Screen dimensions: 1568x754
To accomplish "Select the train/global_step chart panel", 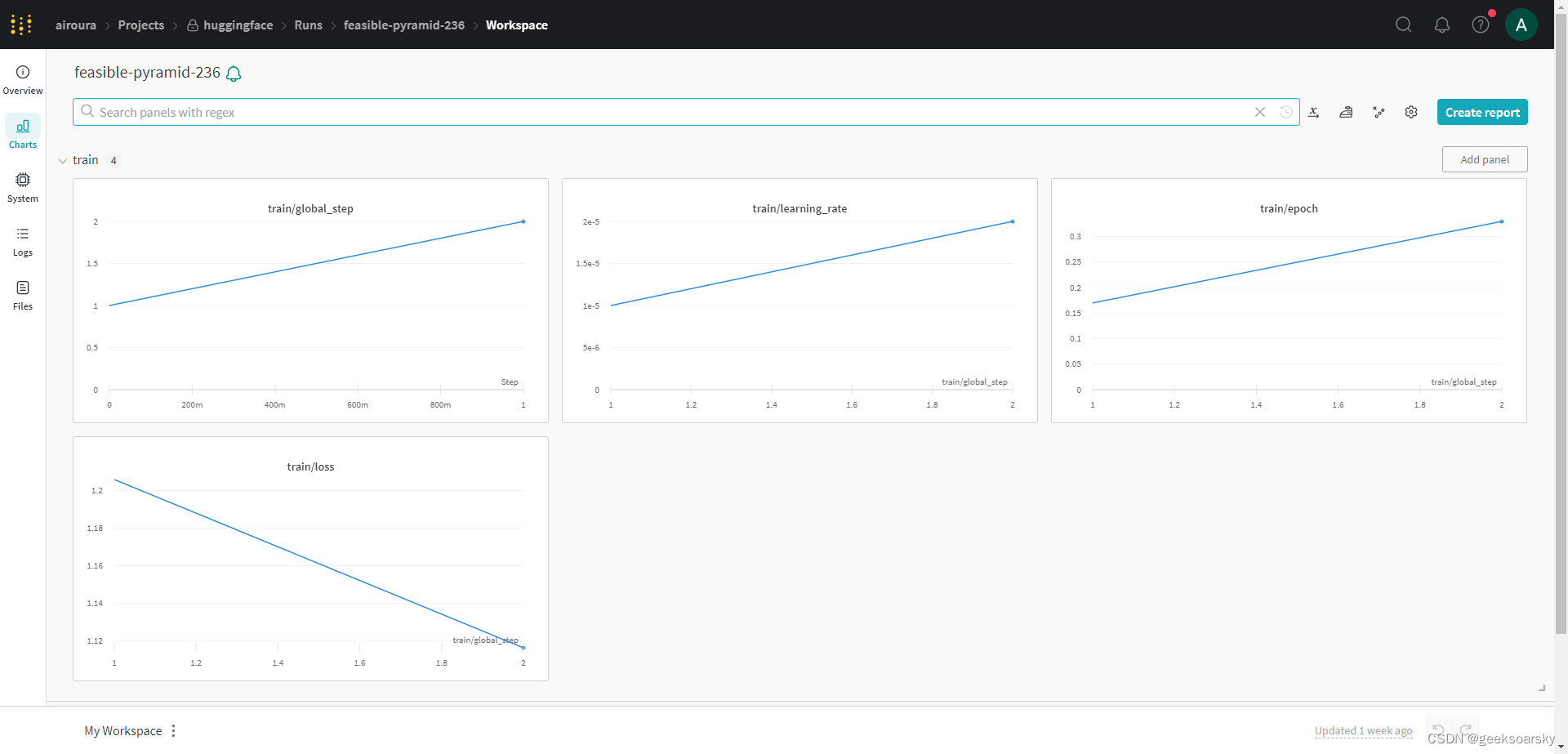I will pos(310,301).
